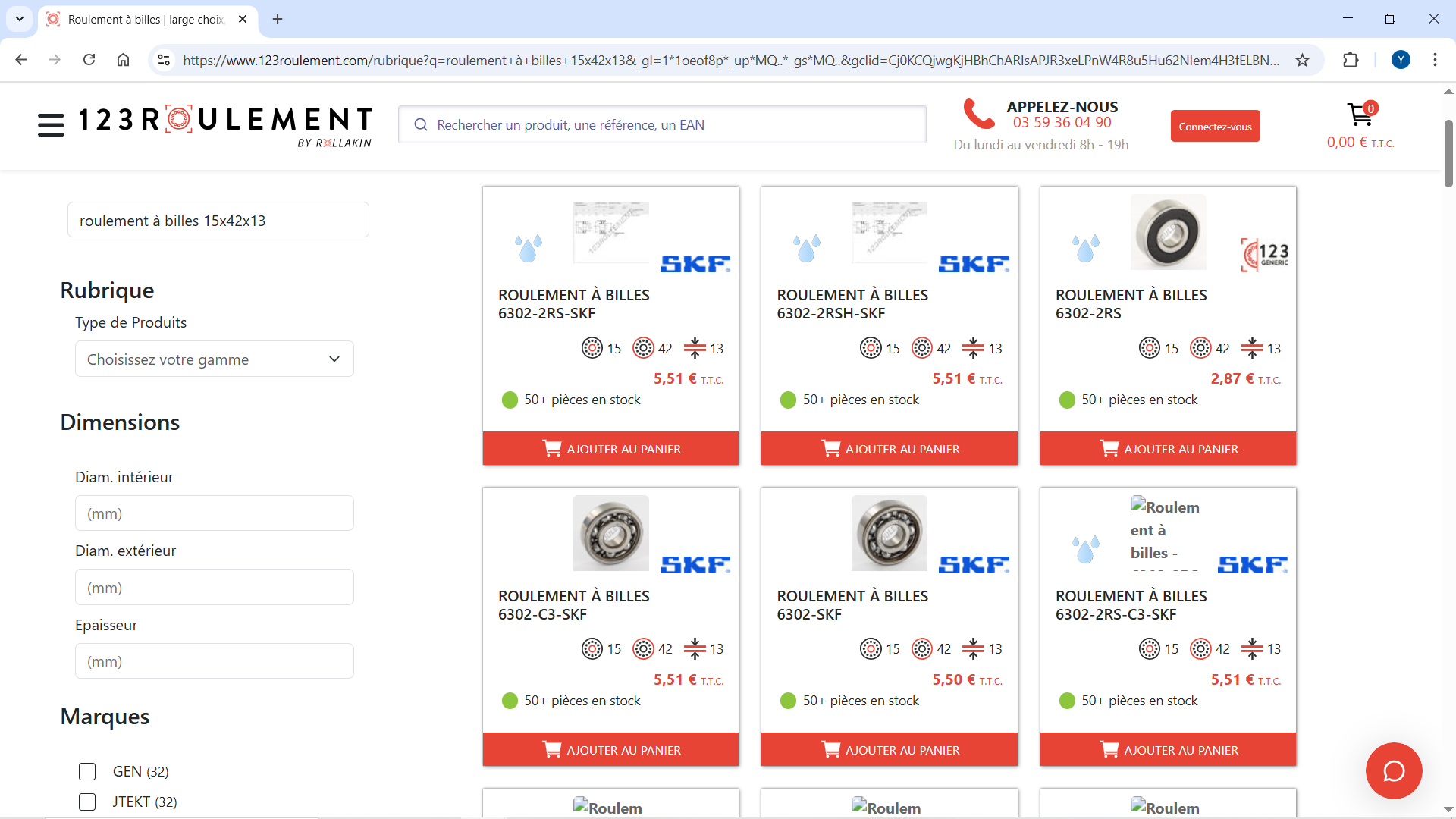Bookmark this page with the star icon

pos(1302,60)
